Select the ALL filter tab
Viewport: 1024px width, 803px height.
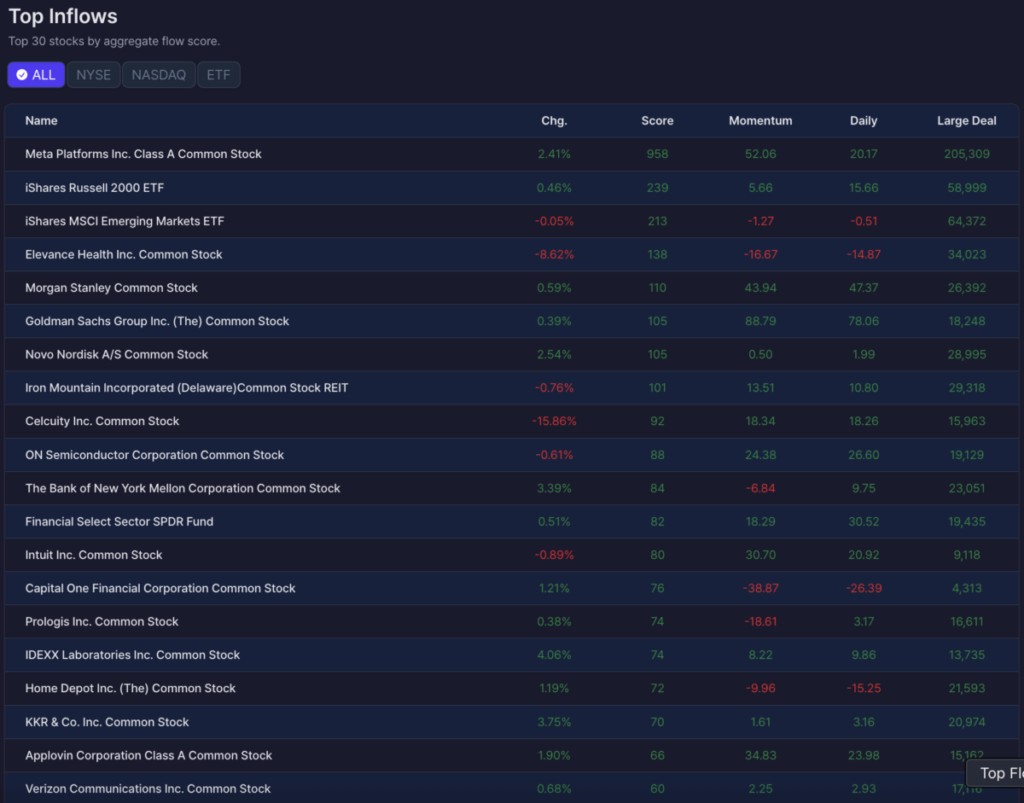click(36, 74)
